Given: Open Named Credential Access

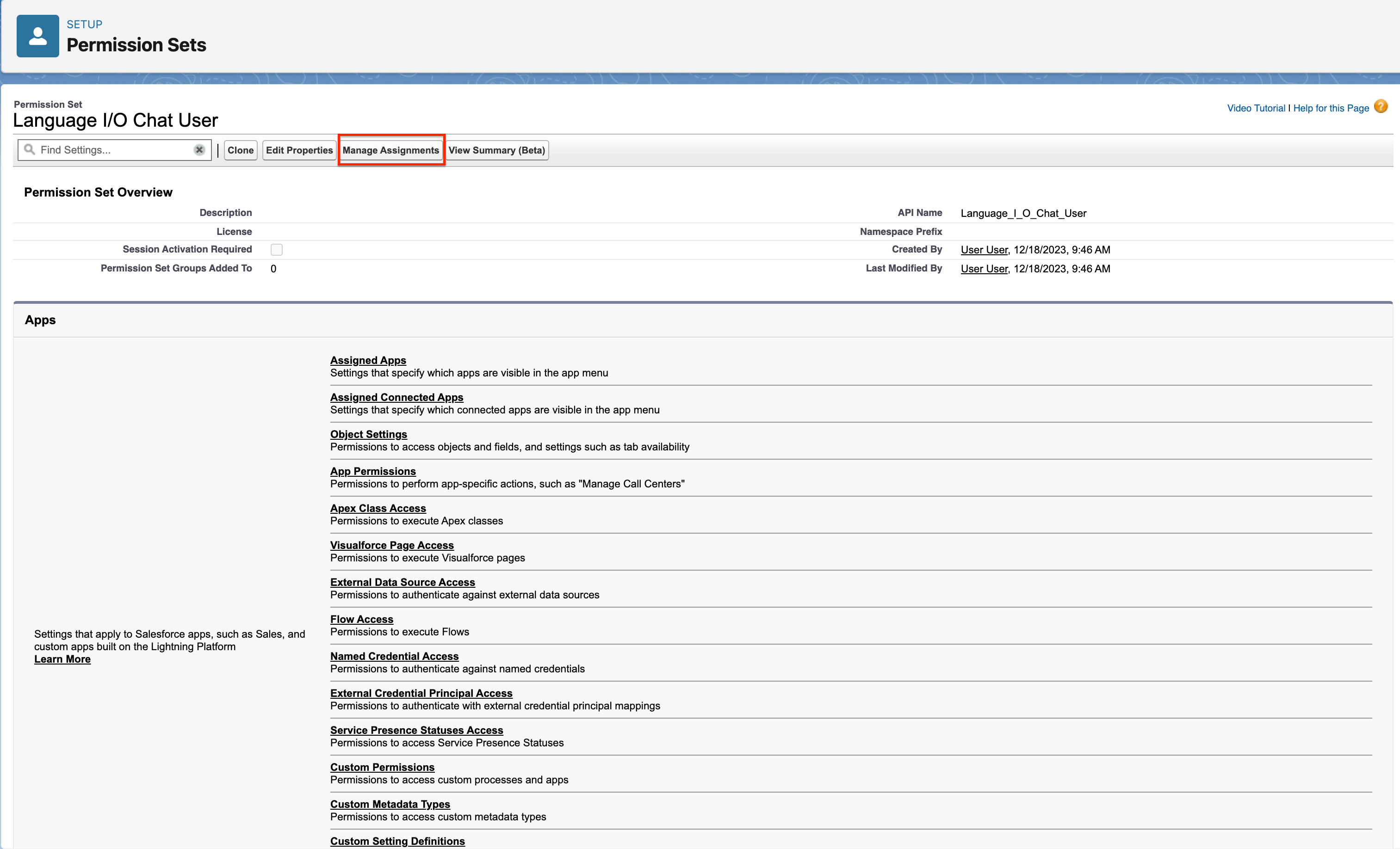Looking at the screenshot, I should click(x=394, y=656).
